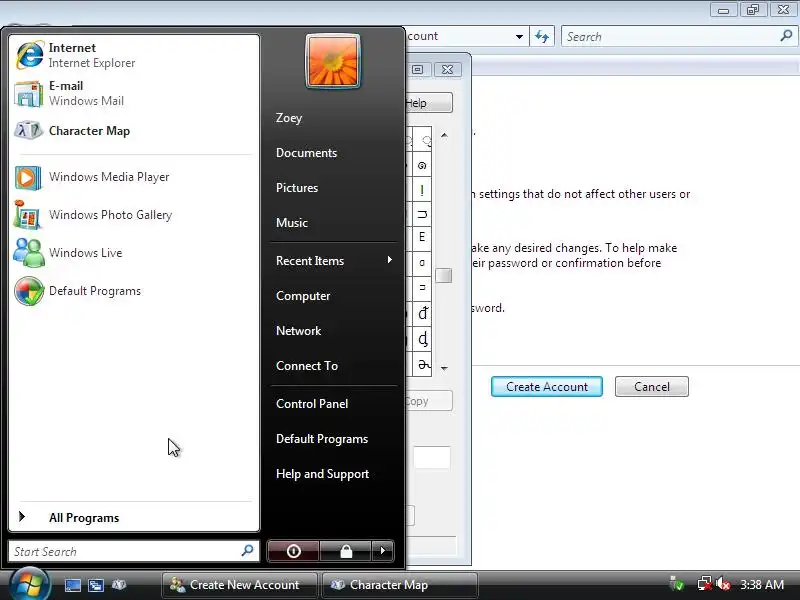Click the power sleep button

tap(293, 551)
